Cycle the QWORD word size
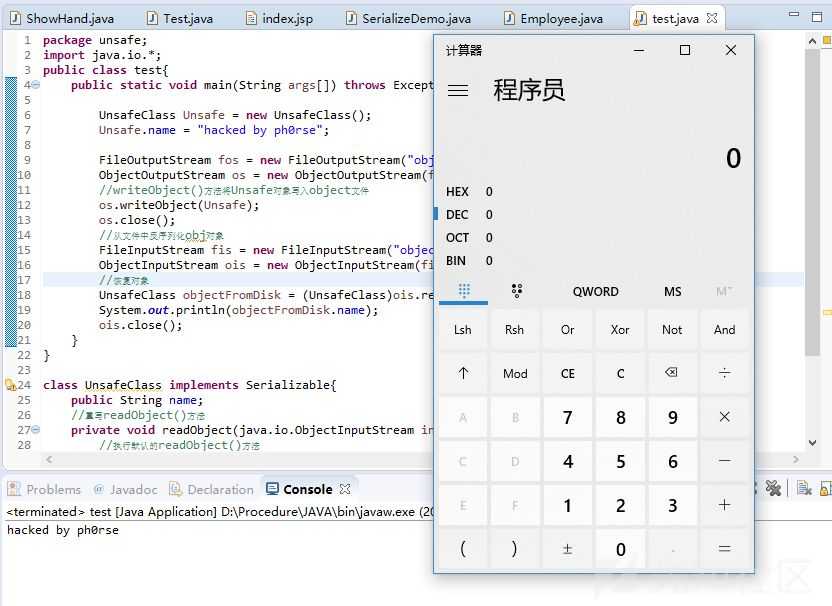This screenshot has width=832, height=606. coord(595,291)
